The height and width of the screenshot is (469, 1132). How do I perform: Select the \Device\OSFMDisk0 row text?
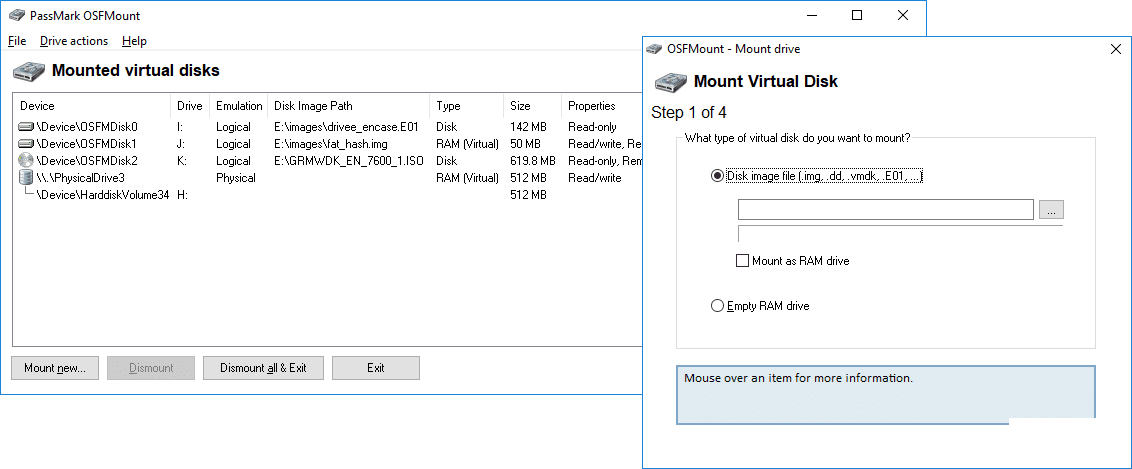87,127
